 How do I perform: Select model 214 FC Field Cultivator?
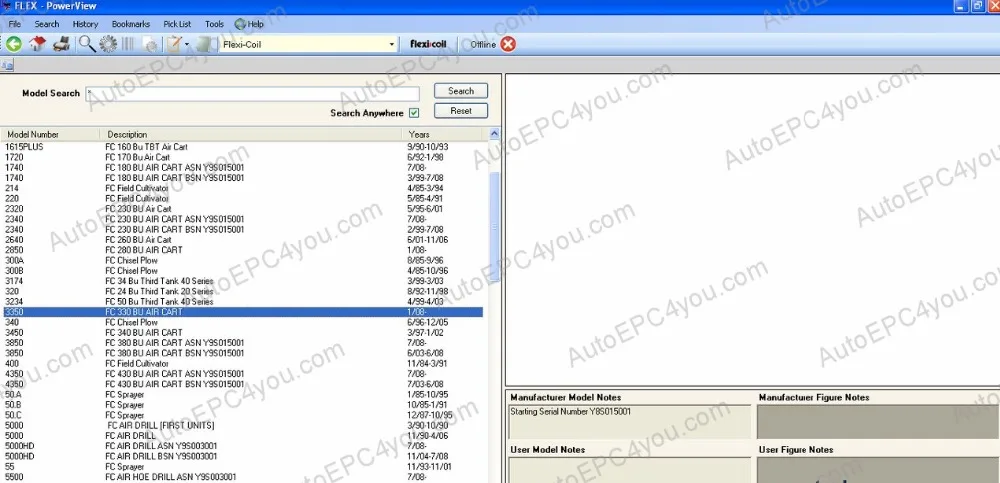(242, 188)
